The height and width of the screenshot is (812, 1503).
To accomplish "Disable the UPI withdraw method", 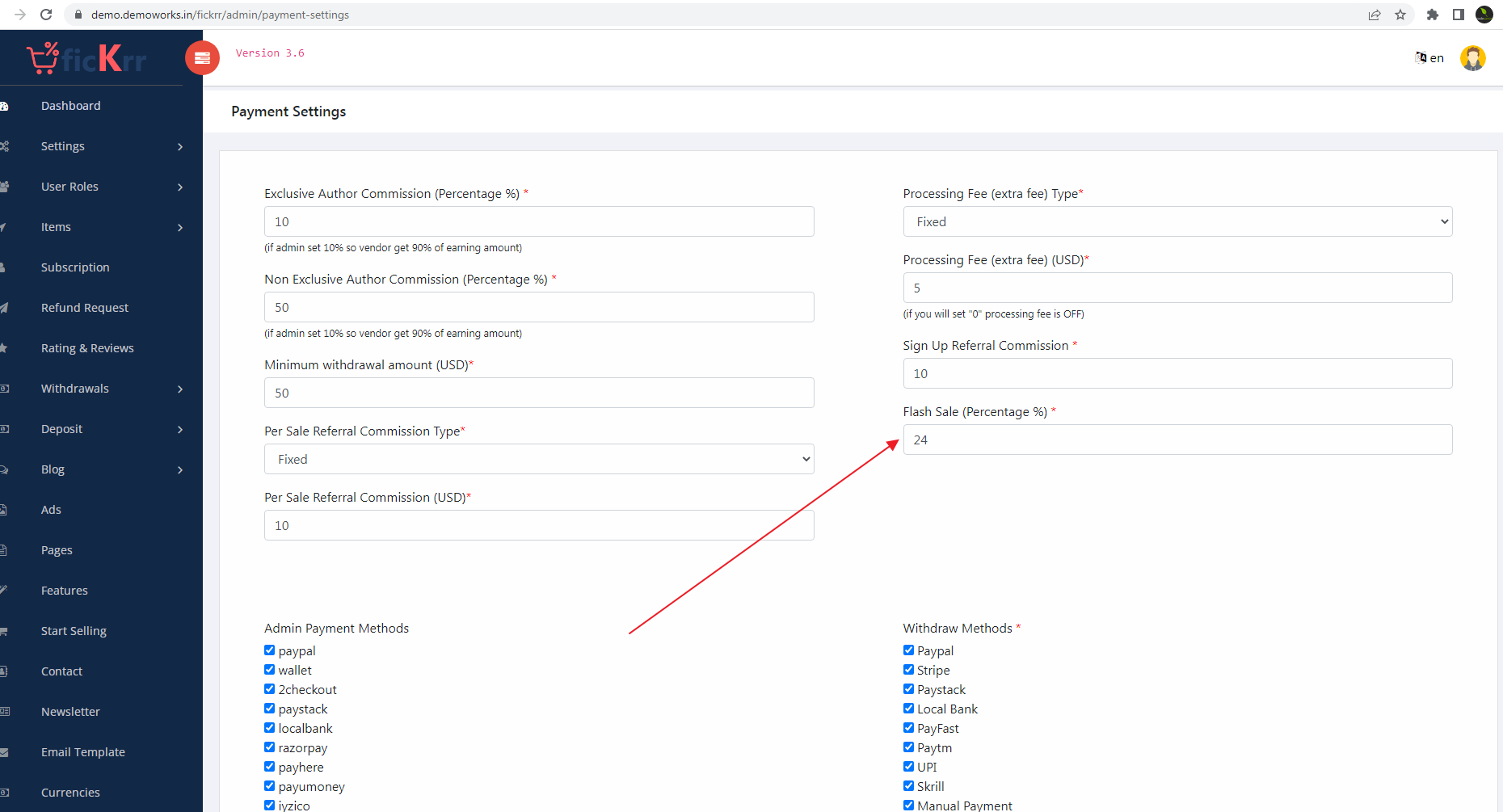I will [x=909, y=767].
